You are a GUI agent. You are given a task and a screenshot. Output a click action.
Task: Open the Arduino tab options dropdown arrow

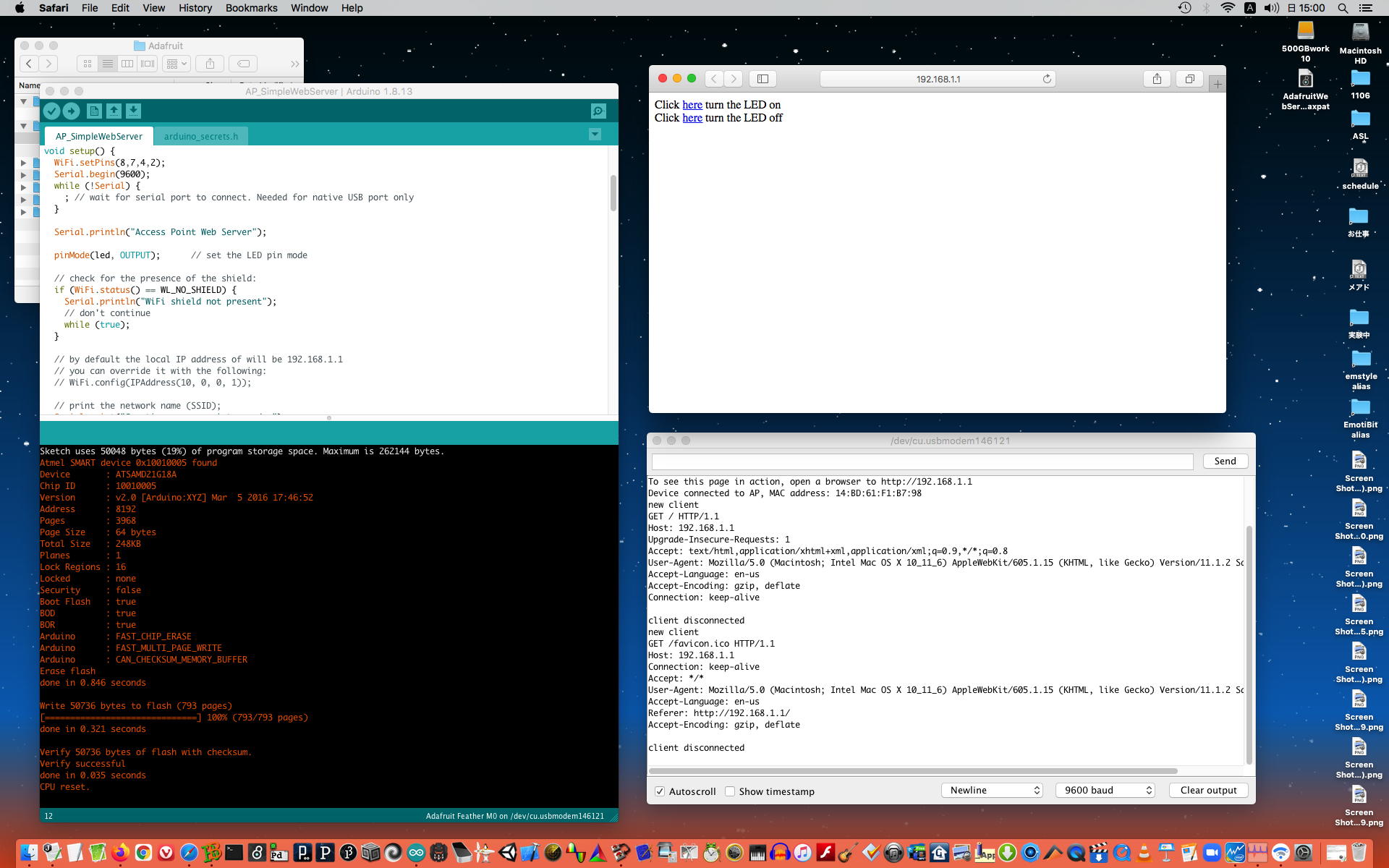595,135
